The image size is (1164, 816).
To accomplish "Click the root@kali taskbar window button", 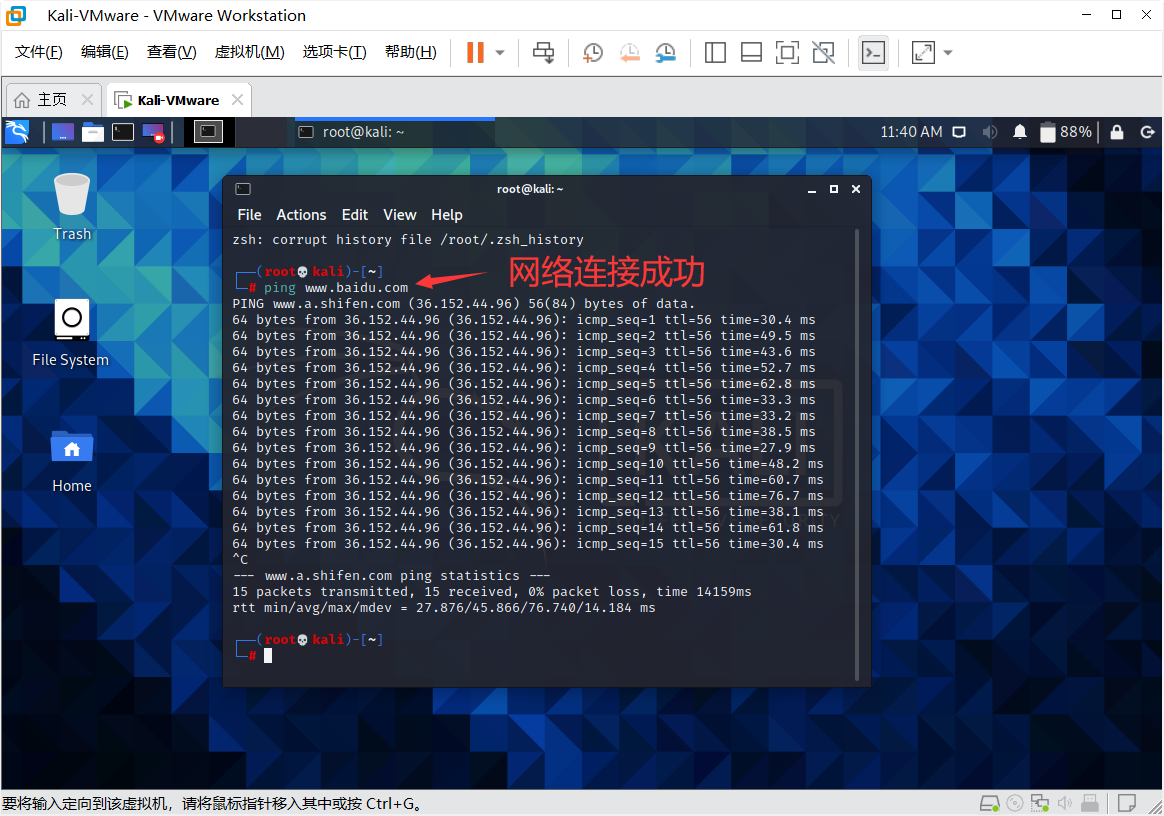I will [395, 132].
